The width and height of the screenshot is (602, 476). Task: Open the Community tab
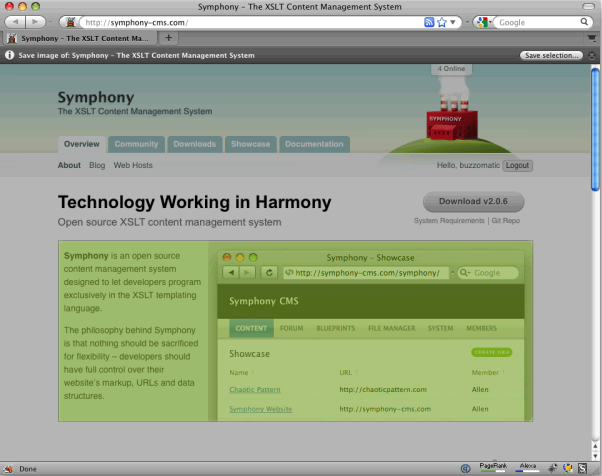[136, 144]
